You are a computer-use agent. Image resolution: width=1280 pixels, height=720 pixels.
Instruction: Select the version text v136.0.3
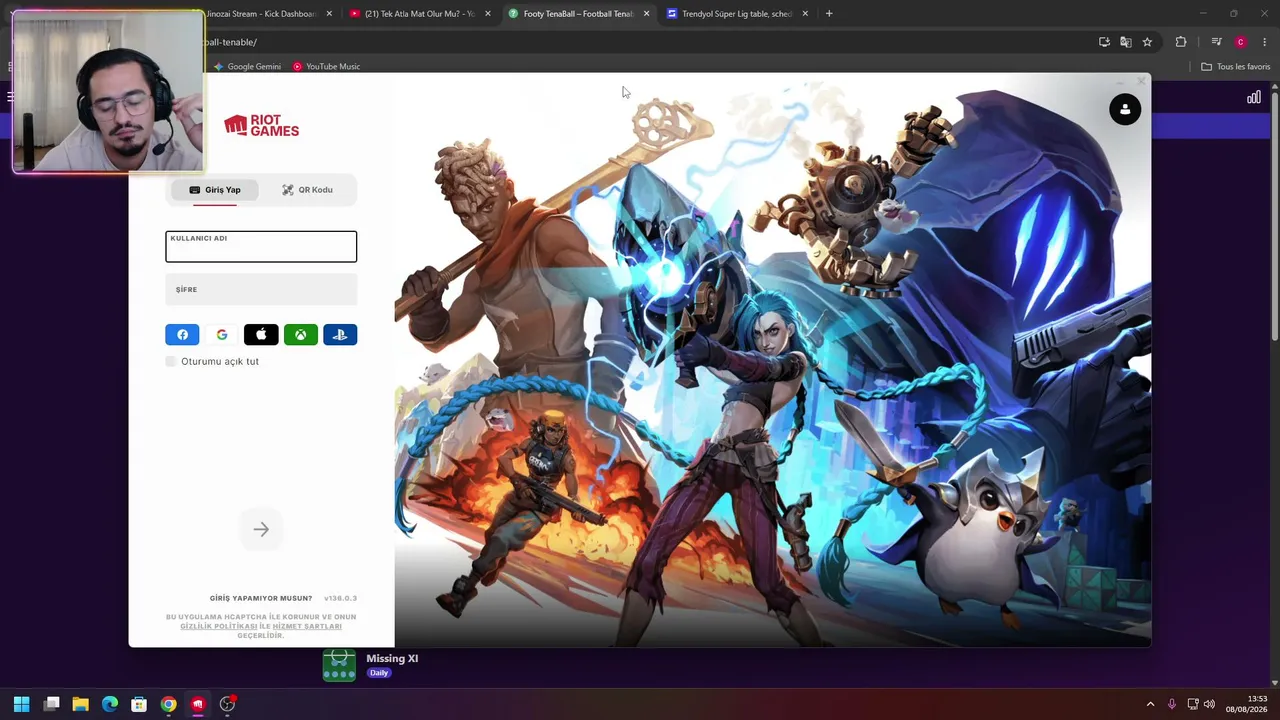(x=340, y=598)
